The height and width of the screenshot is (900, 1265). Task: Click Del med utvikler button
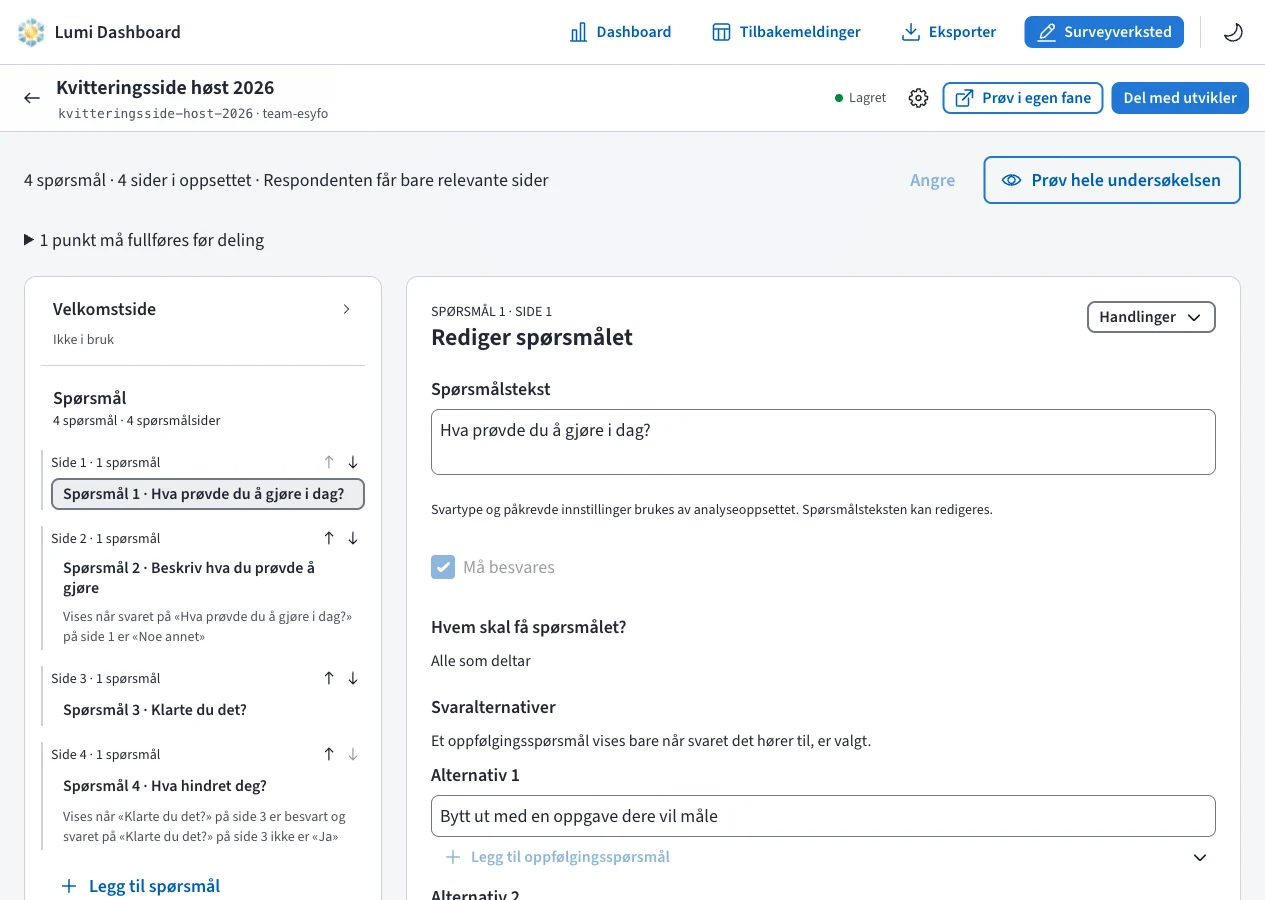tap(1180, 98)
